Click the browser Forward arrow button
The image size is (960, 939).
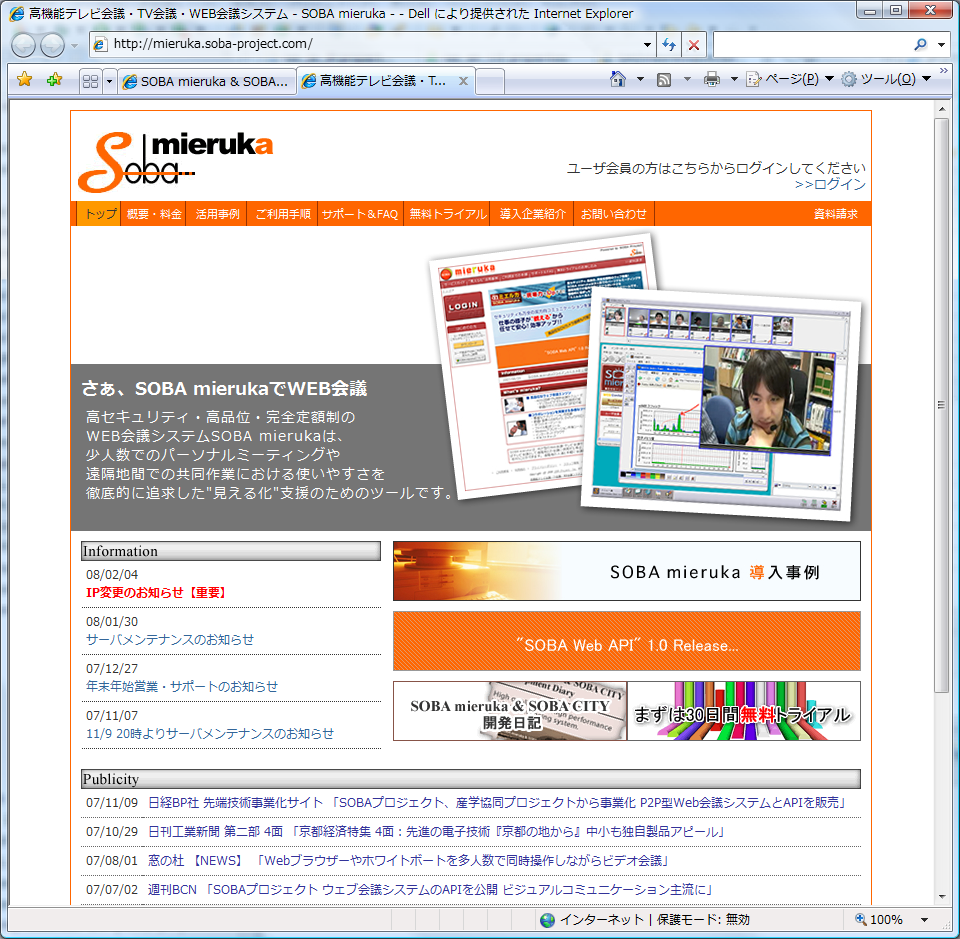[53, 45]
